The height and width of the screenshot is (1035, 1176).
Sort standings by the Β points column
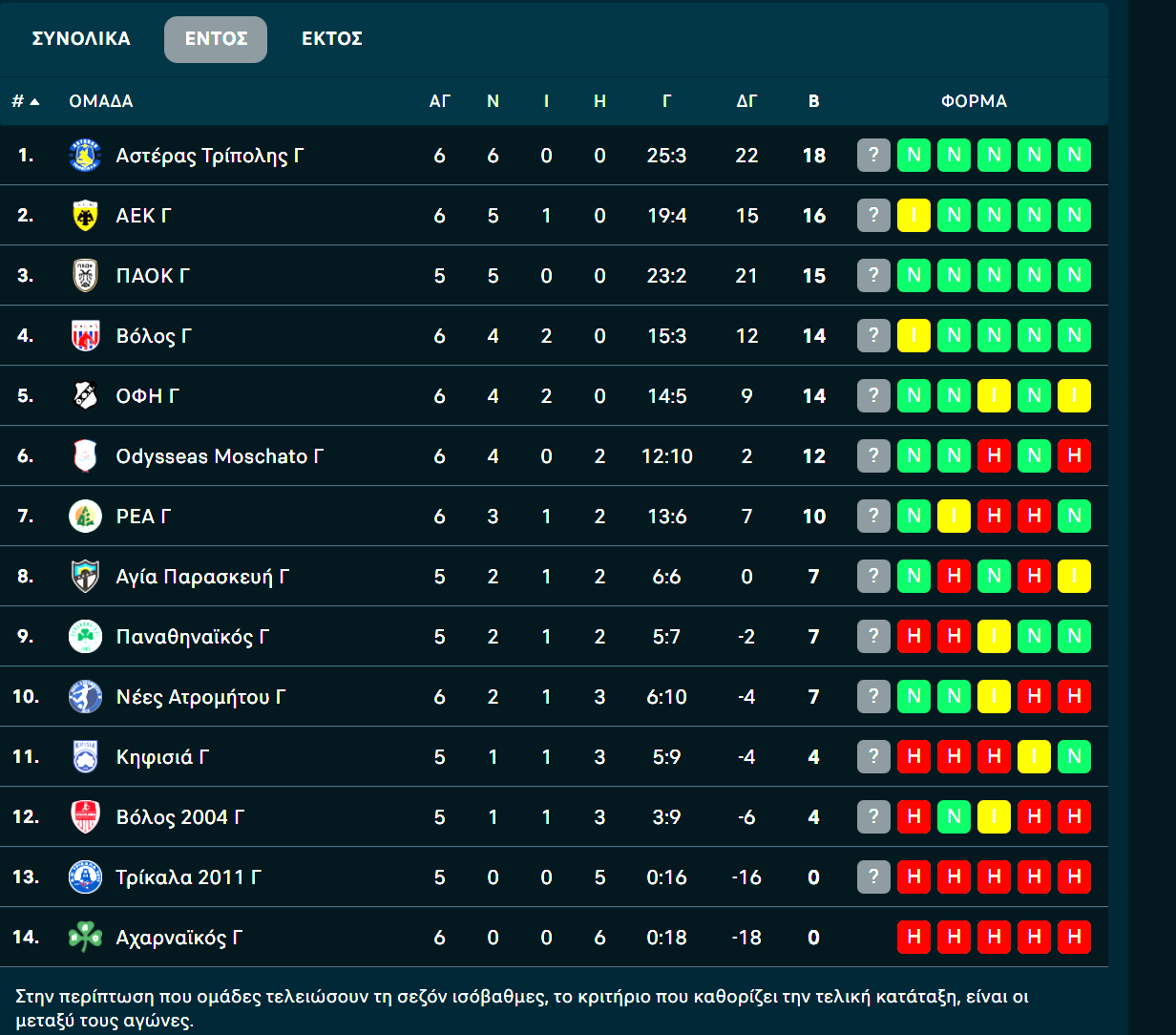(813, 101)
